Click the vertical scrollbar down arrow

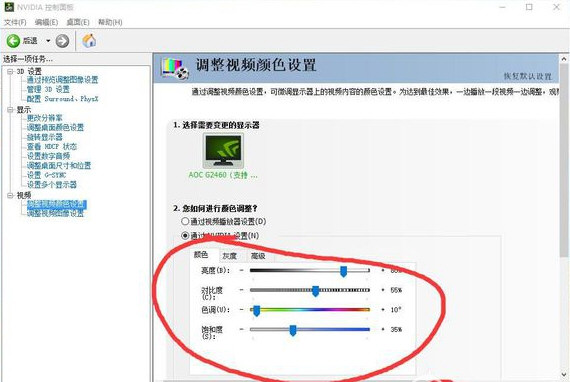coord(564,374)
